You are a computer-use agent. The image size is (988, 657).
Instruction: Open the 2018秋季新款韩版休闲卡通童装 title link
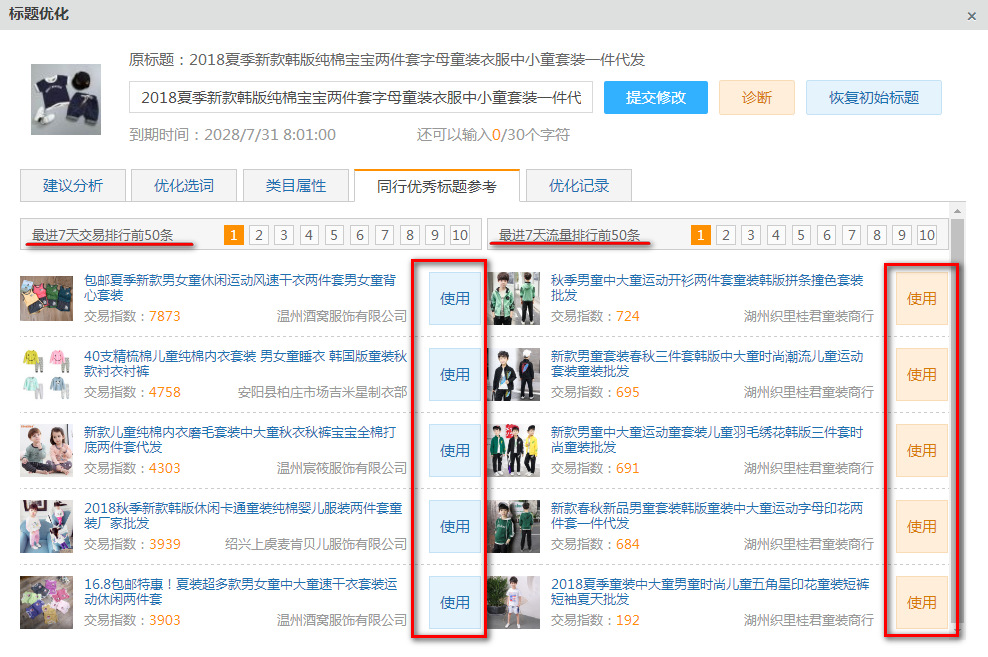point(243,515)
